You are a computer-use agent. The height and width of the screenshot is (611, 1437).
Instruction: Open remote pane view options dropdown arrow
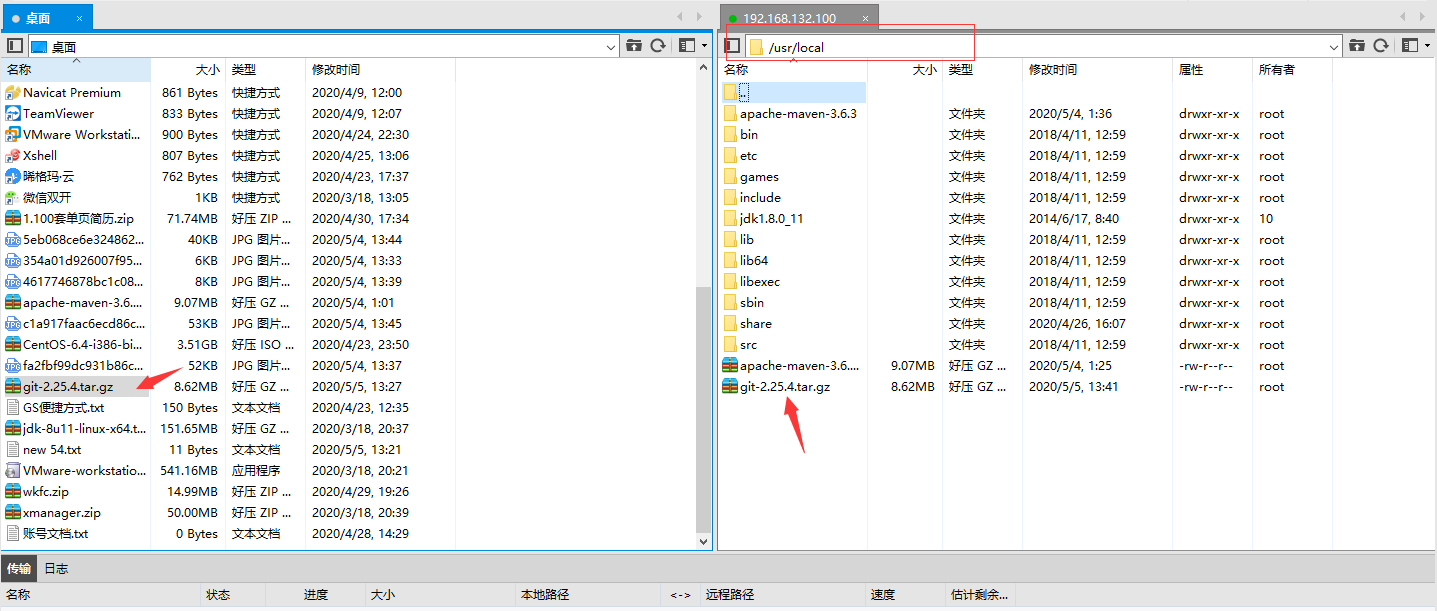[1427, 46]
